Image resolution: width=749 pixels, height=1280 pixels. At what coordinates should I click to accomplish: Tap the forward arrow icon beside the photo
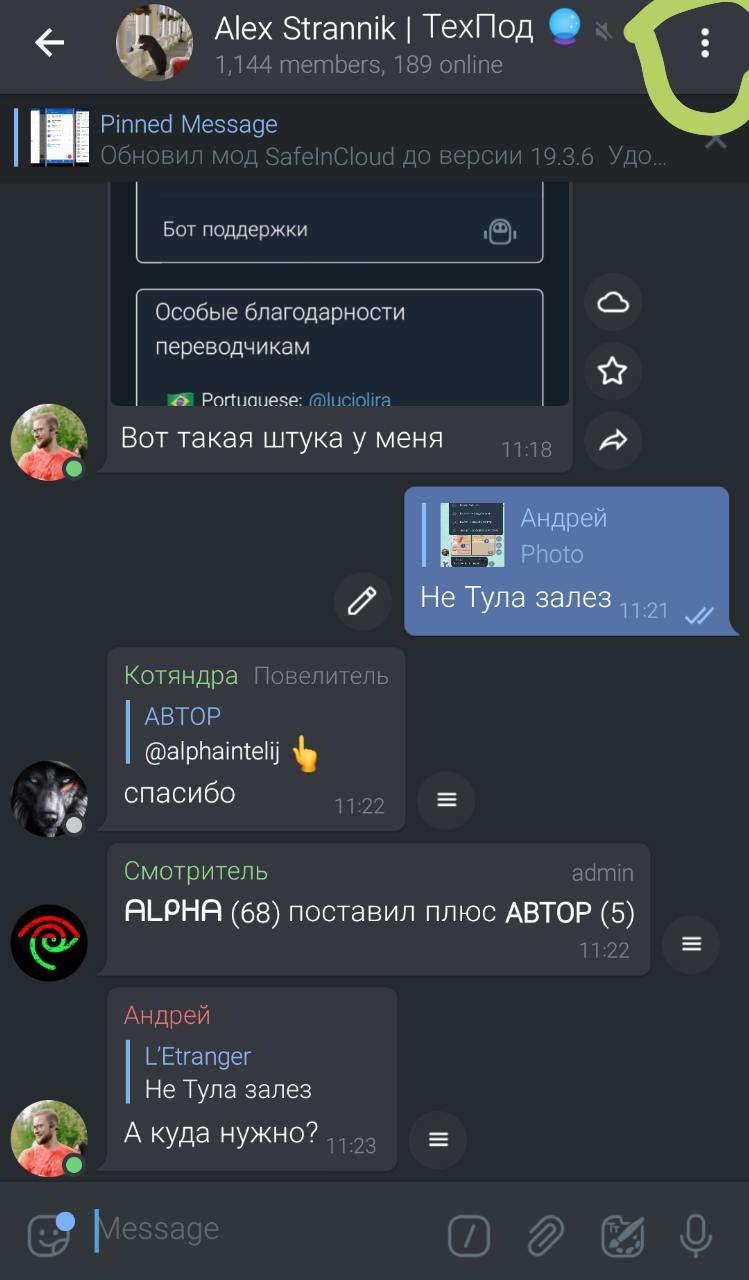click(612, 440)
